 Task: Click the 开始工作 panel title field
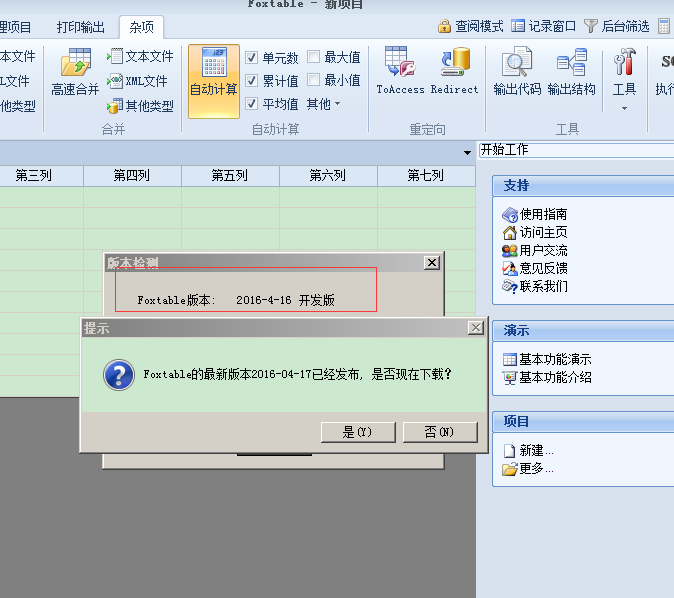tap(576, 150)
